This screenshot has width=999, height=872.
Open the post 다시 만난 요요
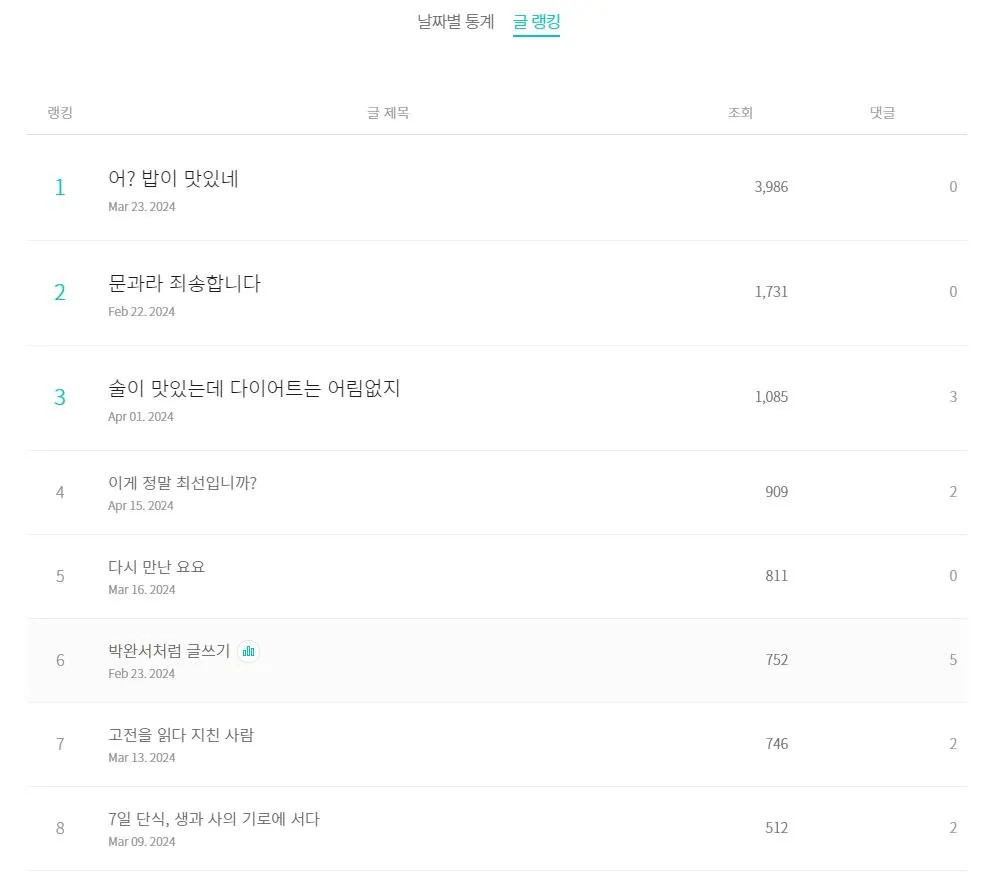[157, 567]
